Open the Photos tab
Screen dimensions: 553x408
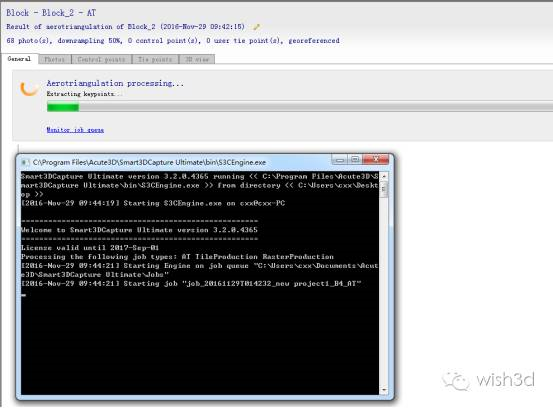click(55, 59)
